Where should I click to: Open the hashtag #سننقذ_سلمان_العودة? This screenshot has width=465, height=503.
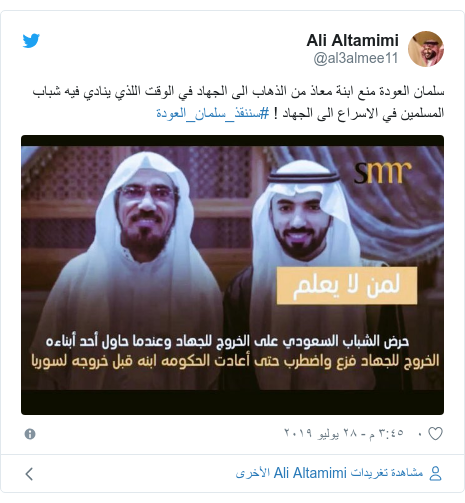pyautogui.click(x=213, y=114)
